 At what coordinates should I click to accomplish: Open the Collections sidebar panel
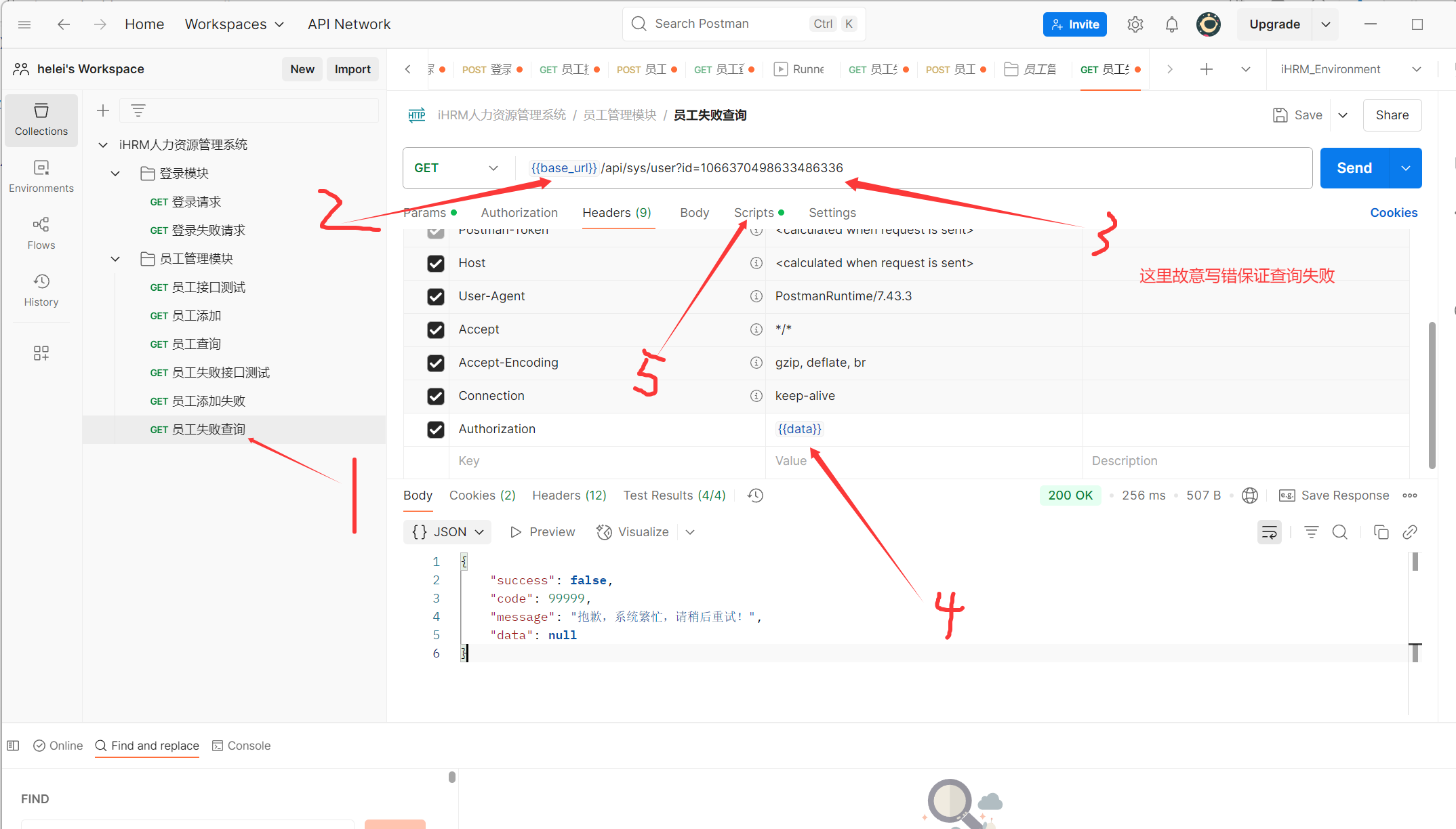click(x=41, y=119)
